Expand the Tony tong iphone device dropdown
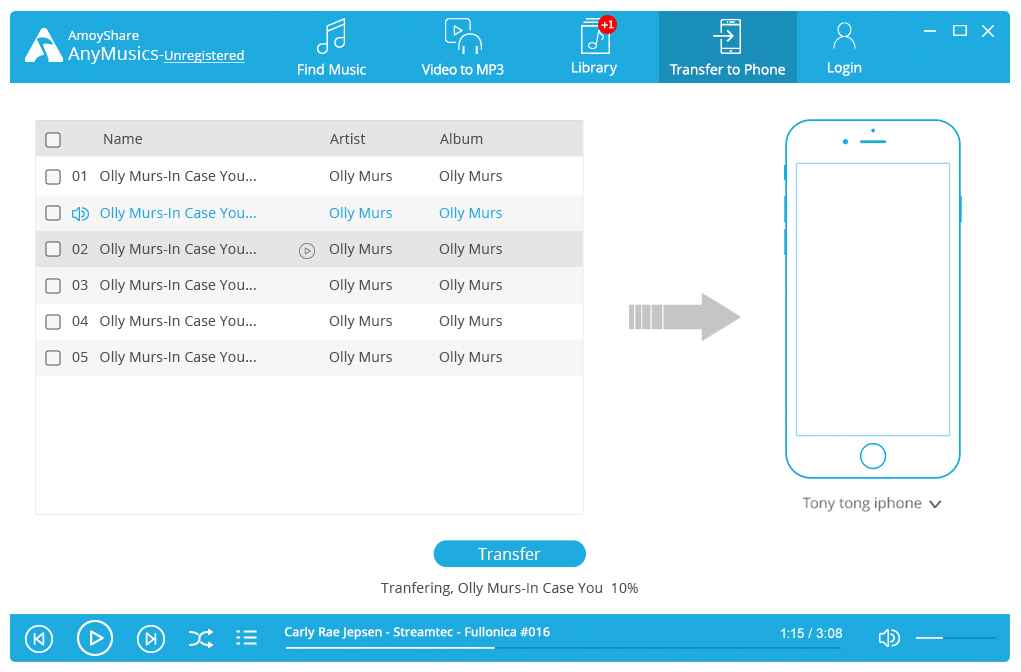The height and width of the screenshot is (672, 1021). tap(934, 504)
